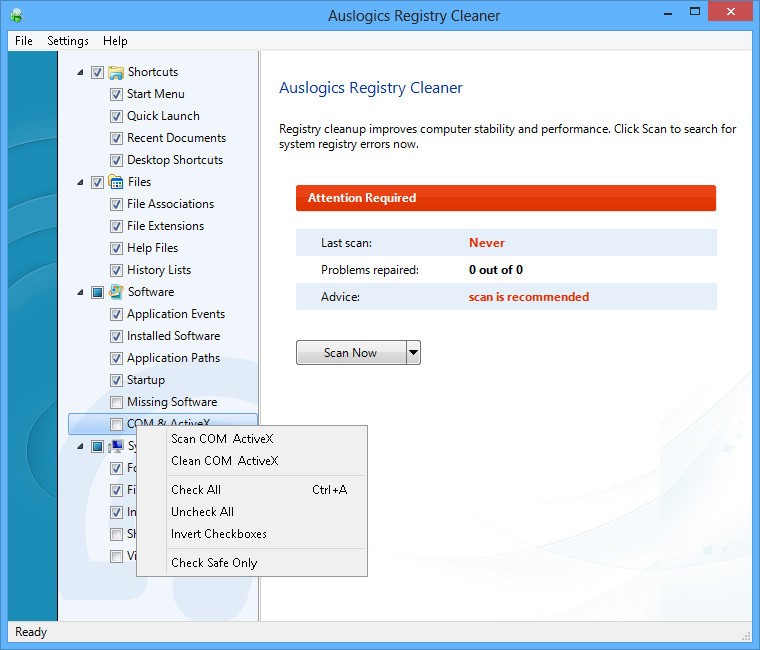The width and height of the screenshot is (760, 650).
Task: Select the Quick Launch tree label
Action: [x=163, y=116]
